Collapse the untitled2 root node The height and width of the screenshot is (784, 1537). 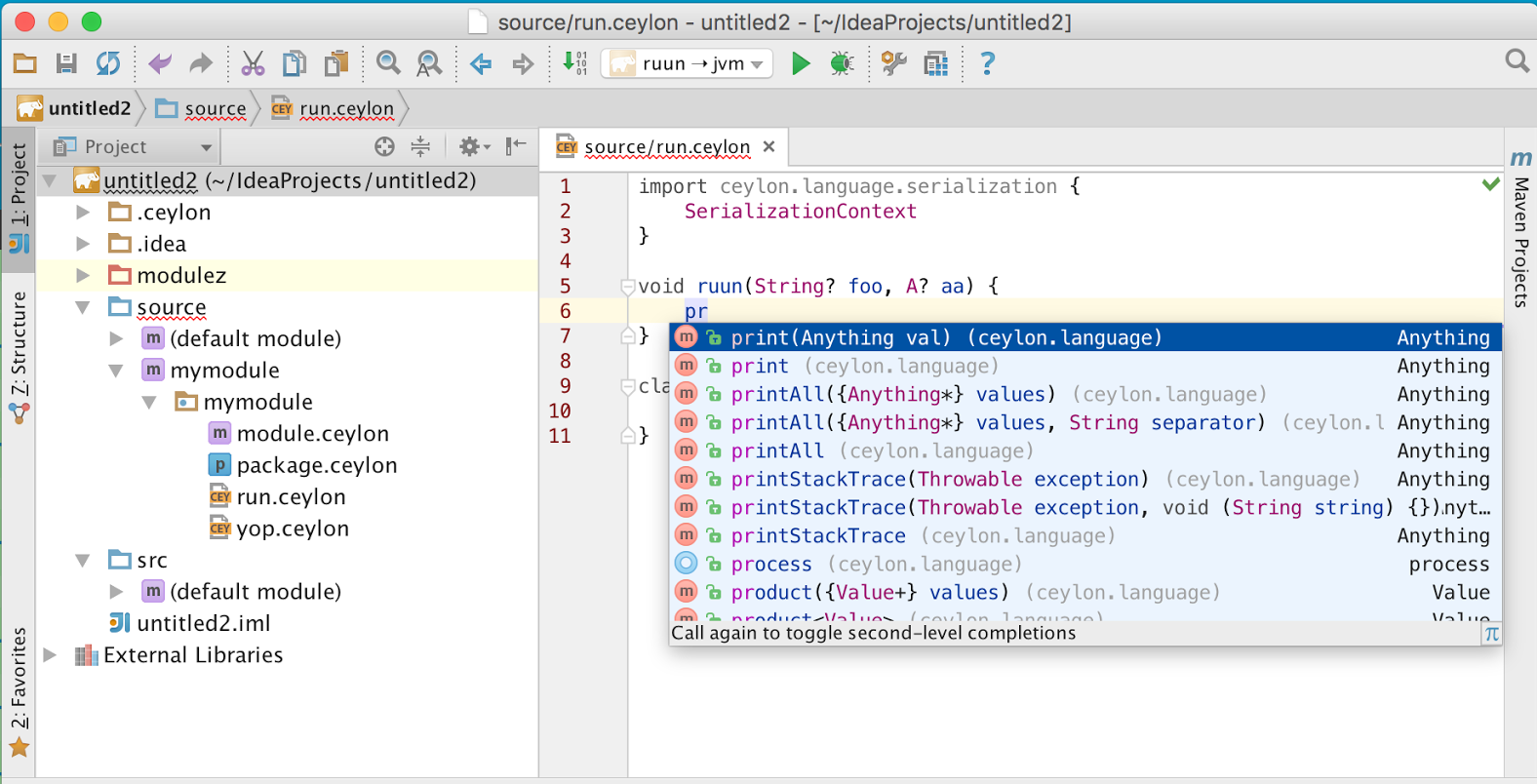(50, 181)
